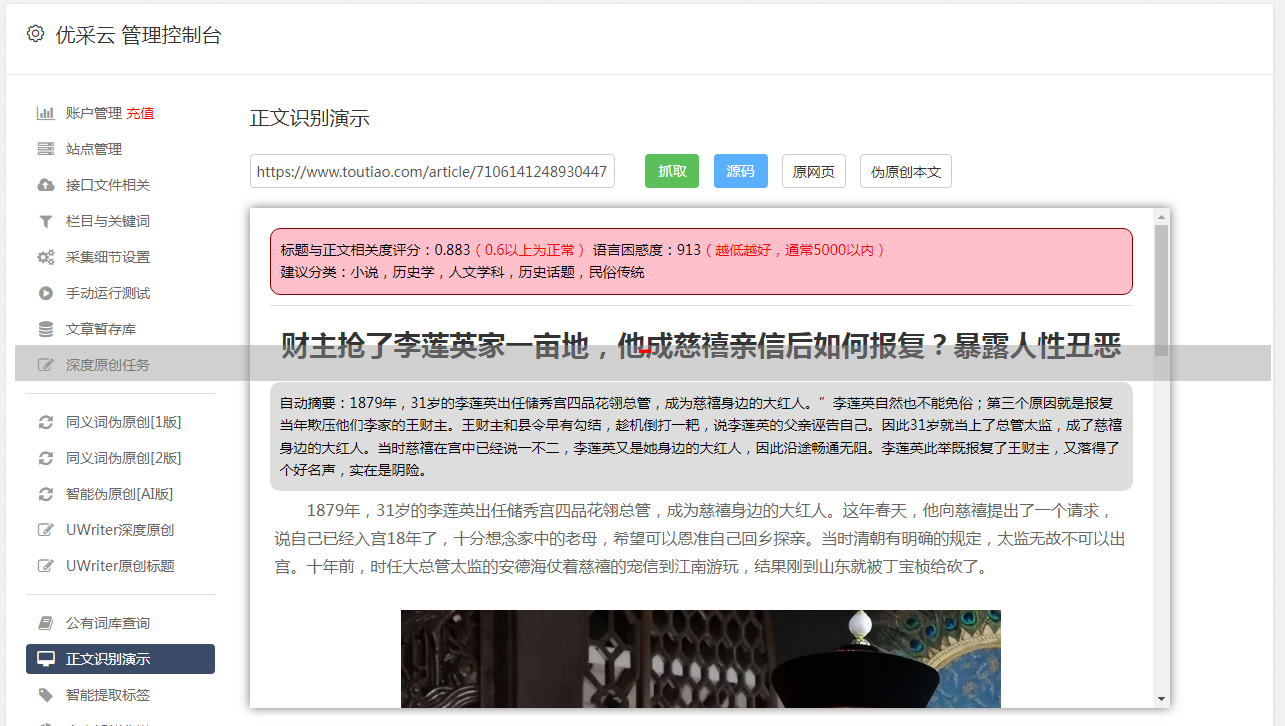Click the article title 财主抢了李莲英家一亩地

pos(701,347)
